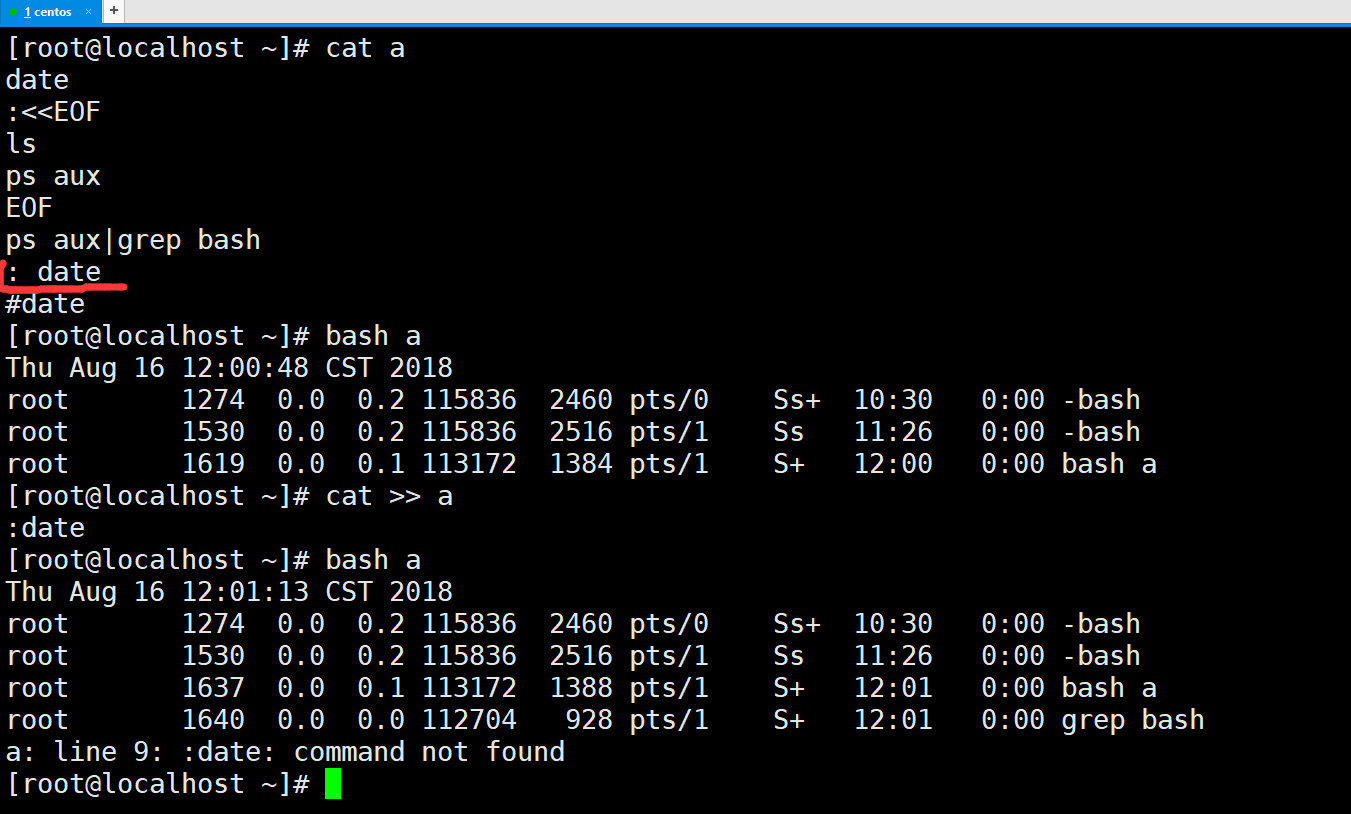
Task: Click the green connection status dot
Action: pos(13,12)
